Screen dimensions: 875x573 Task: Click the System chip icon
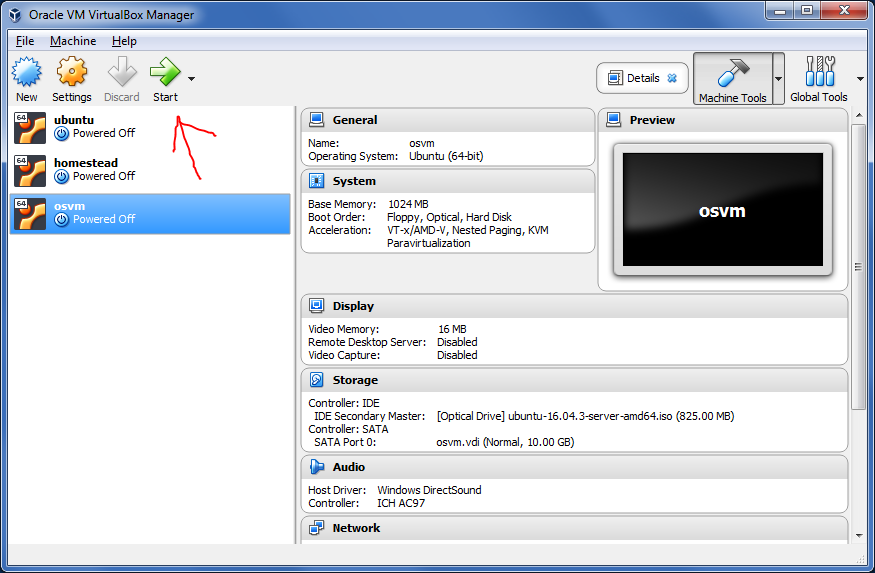316,181
